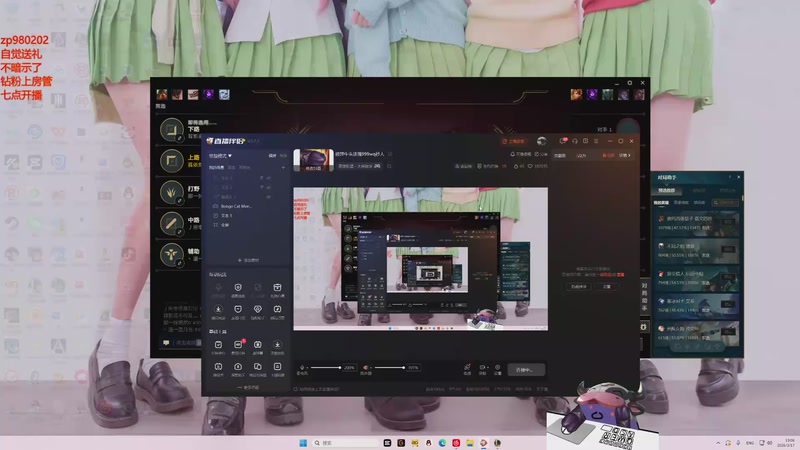
Task: Click the plus icon to add a scene
Action: coord(283,167)
